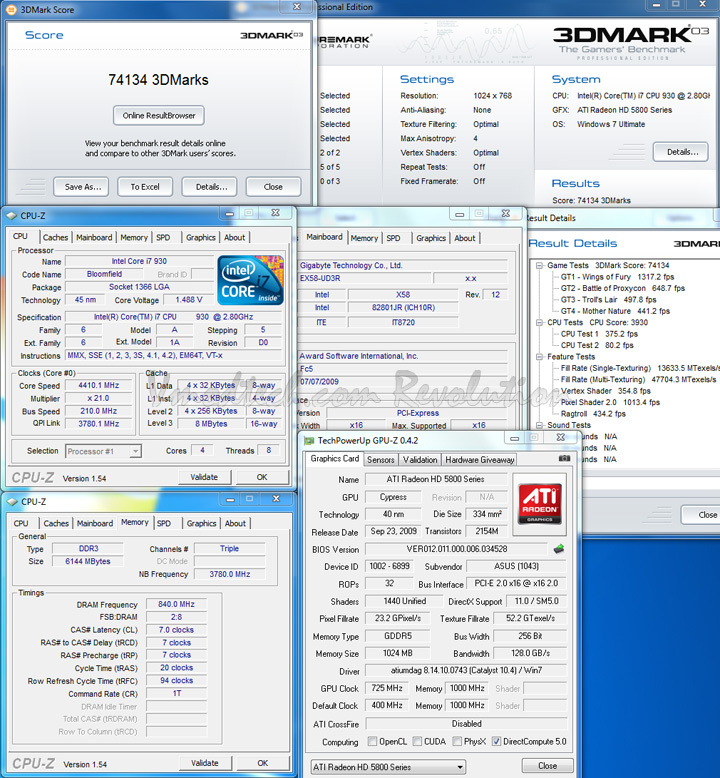Image resolution: width=720 pixels, height=778 pixels.
Task: Open Memory tab in middle CPU-Z window
Action: point(364,238)
